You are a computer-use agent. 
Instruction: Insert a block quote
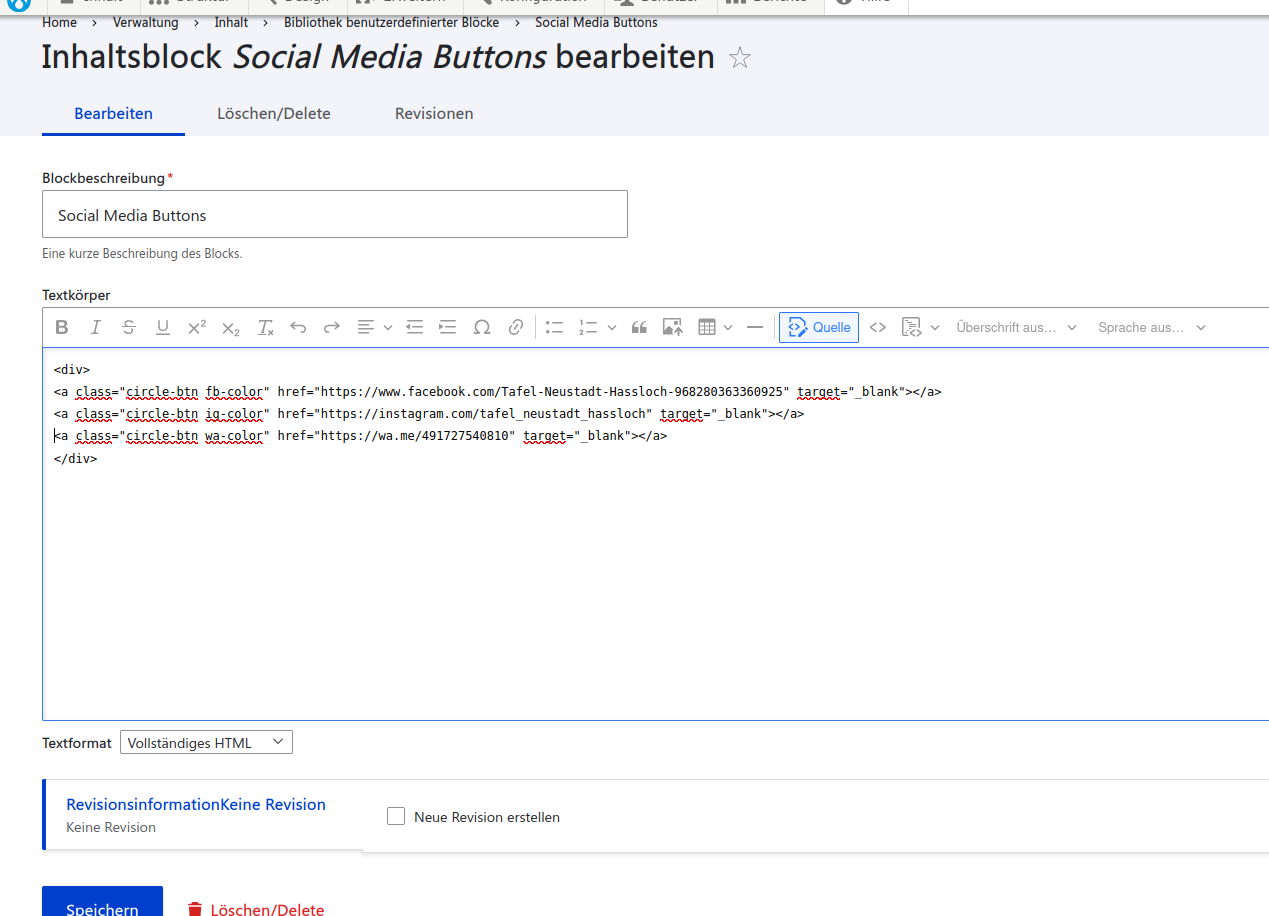click(x=639, y=327)
